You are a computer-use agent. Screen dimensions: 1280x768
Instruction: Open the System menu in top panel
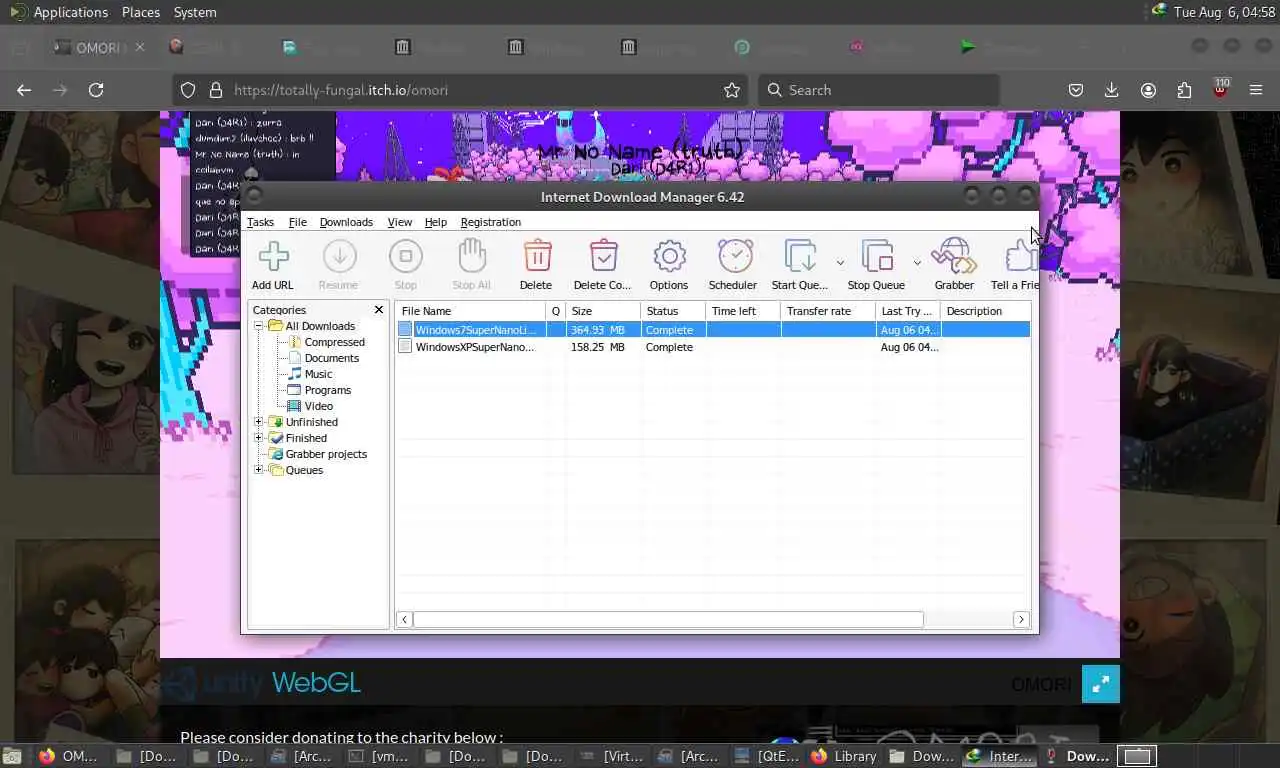tap(195, 12)
